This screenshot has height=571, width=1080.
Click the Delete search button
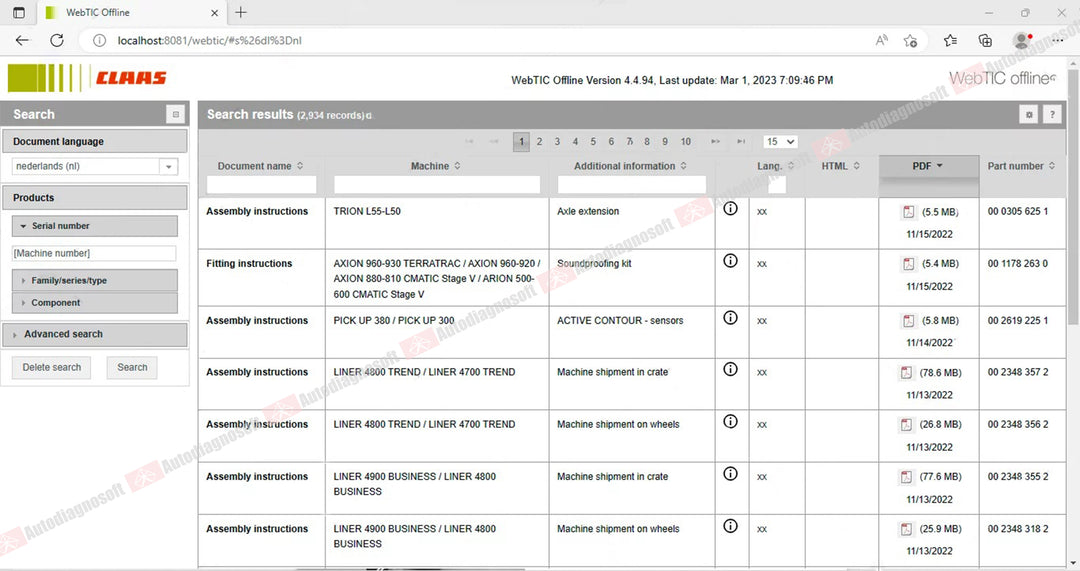tap(52, 367)
